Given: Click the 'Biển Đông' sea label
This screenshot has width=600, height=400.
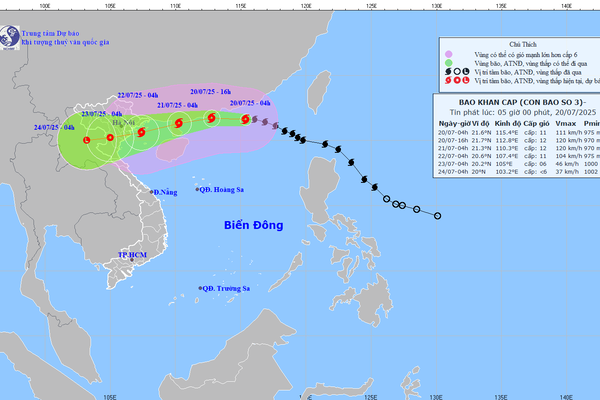Looking at the screenshot, I should [253, 225].
